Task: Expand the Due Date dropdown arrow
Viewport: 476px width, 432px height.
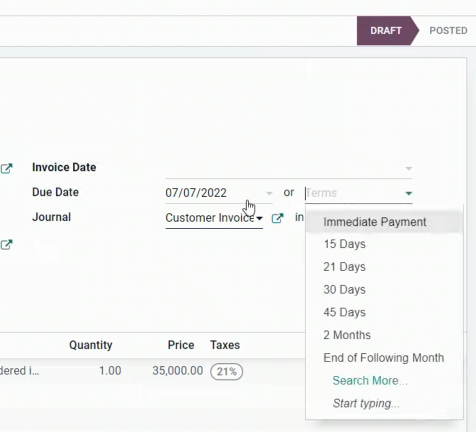Action: (x=269, y=193)
